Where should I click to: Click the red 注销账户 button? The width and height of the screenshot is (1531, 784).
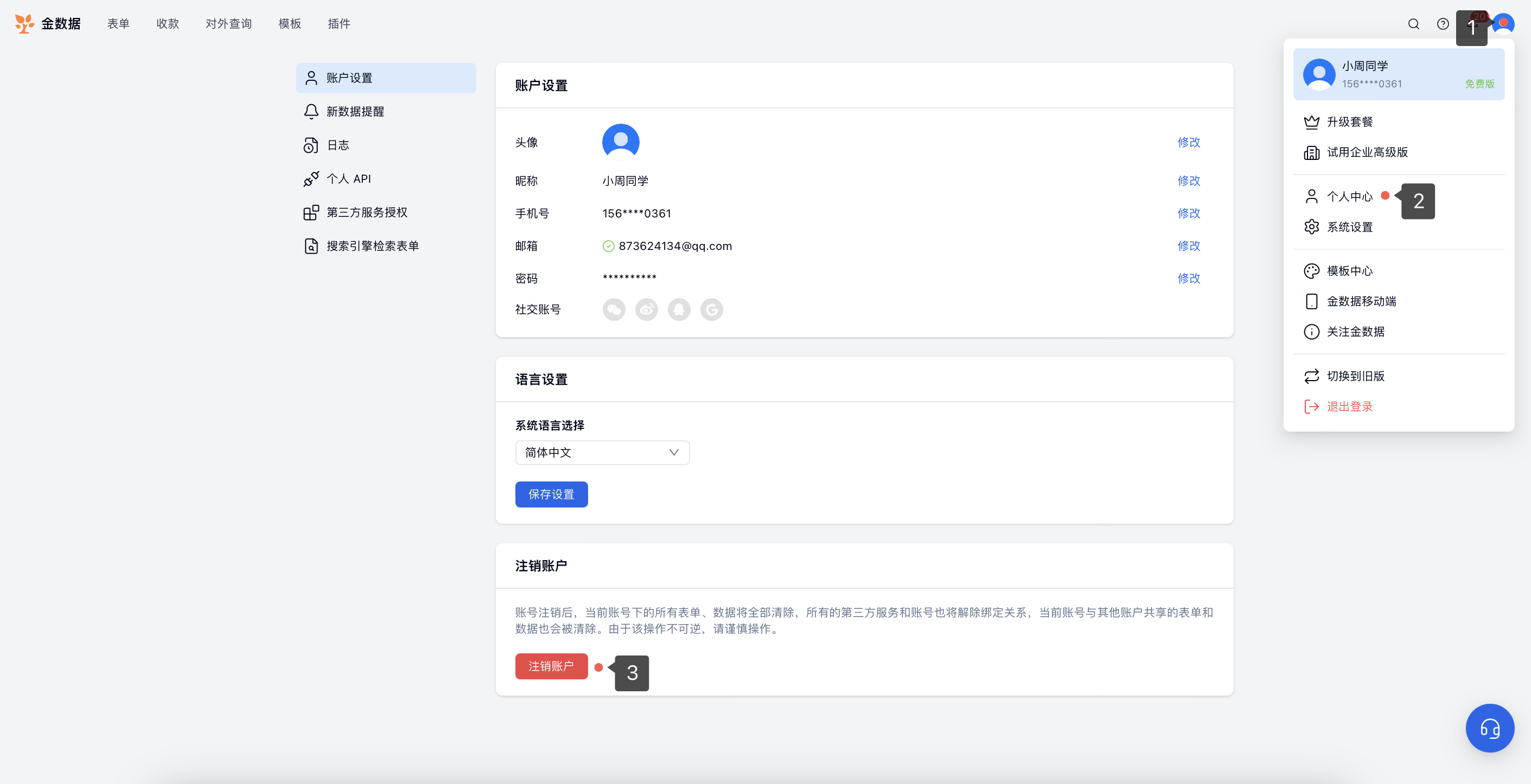click(x=551, y=666)
